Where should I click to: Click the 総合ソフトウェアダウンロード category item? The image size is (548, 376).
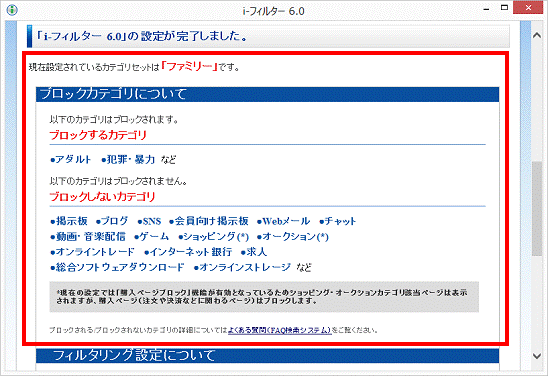point(117,267)
